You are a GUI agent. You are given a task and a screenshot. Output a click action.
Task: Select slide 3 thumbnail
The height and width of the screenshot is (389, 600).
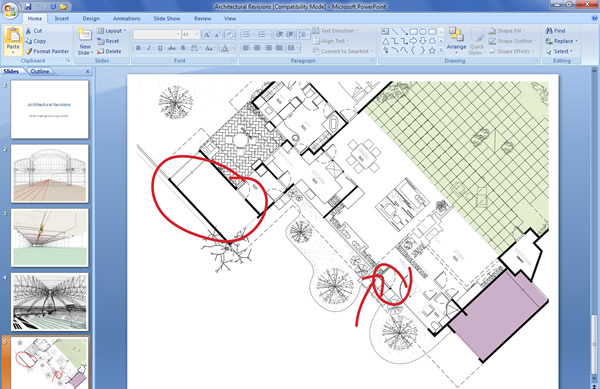point(50,238)
